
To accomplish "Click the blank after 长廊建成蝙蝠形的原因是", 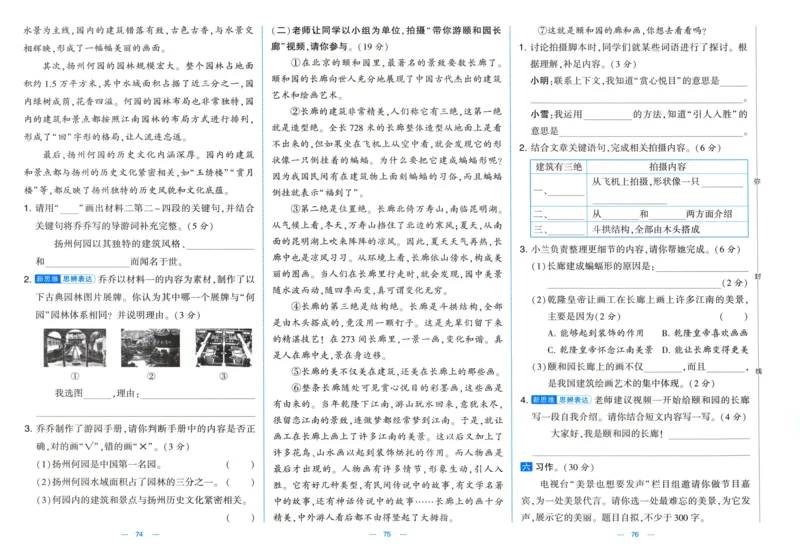I will [702, 266].
